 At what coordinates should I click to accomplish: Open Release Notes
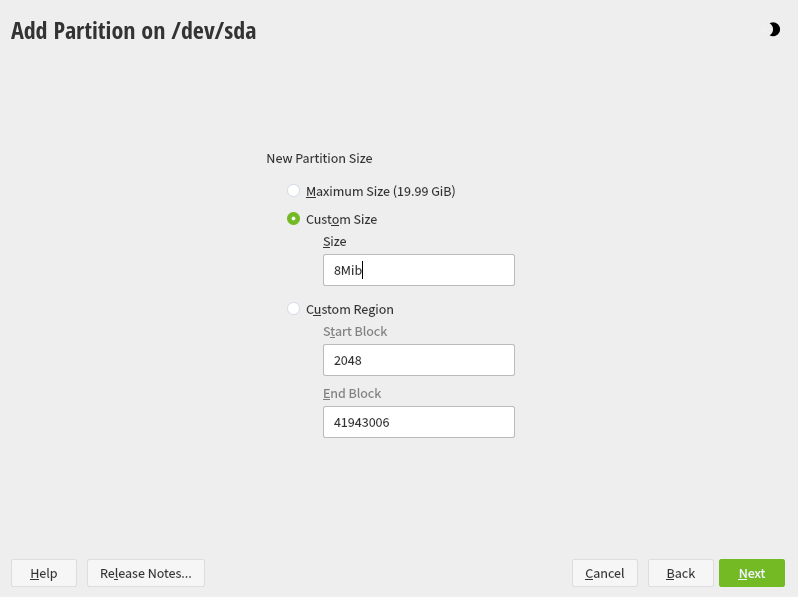pyautogui.click(x=146, y=573)
